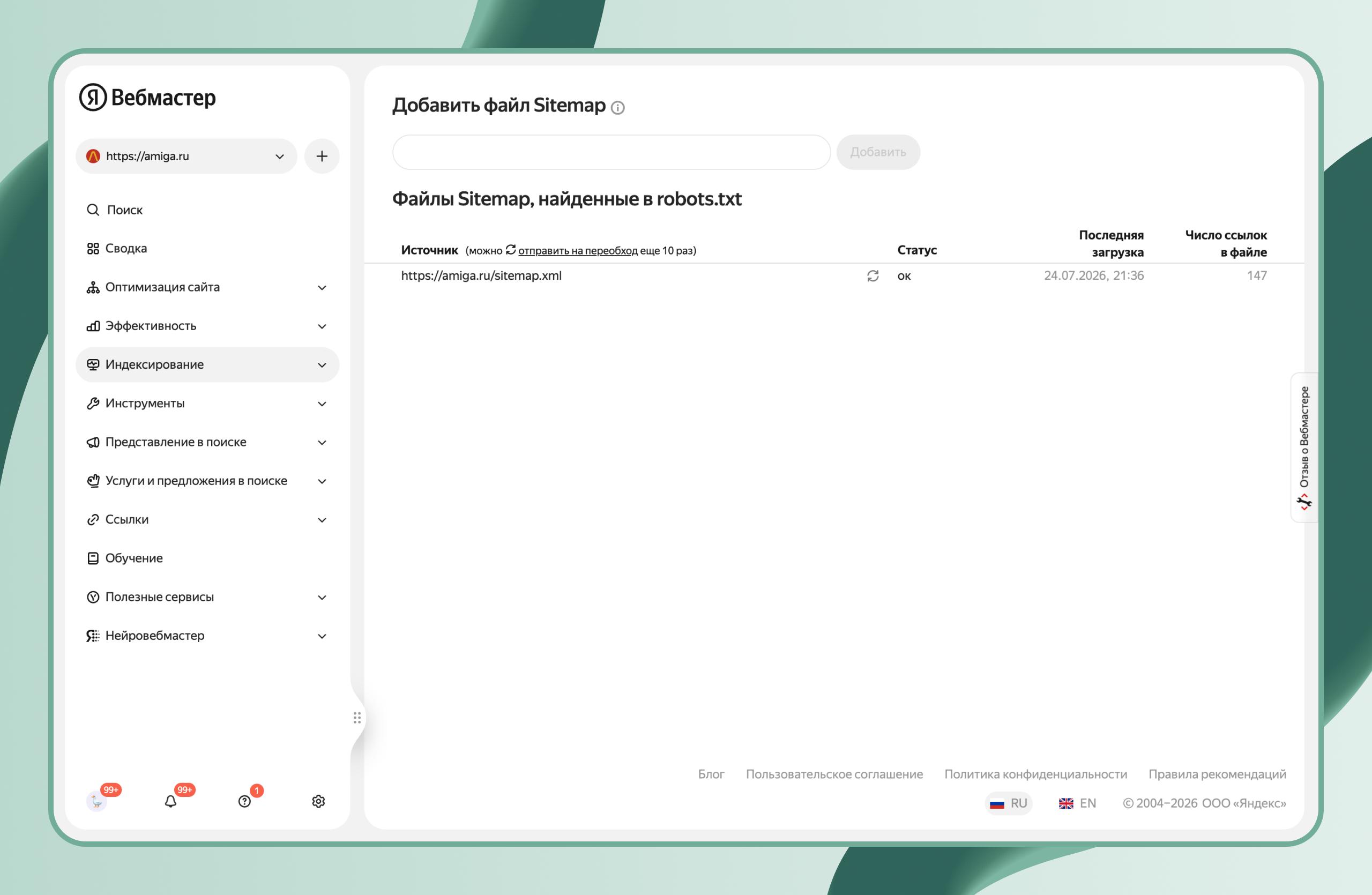Click the 147 links count value
Screen dimensions: 1372x895
tap(1257, 276)
